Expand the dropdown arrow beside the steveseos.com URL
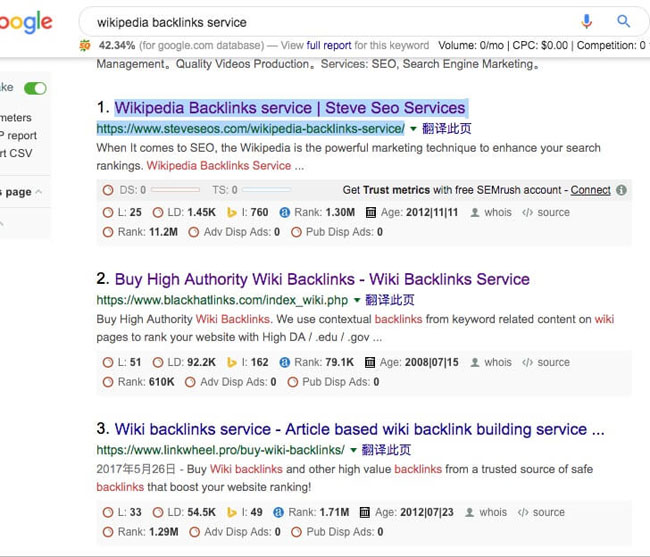Image resolution: width=650 pixels, height=557 pixels. click(x=413, y=128)
